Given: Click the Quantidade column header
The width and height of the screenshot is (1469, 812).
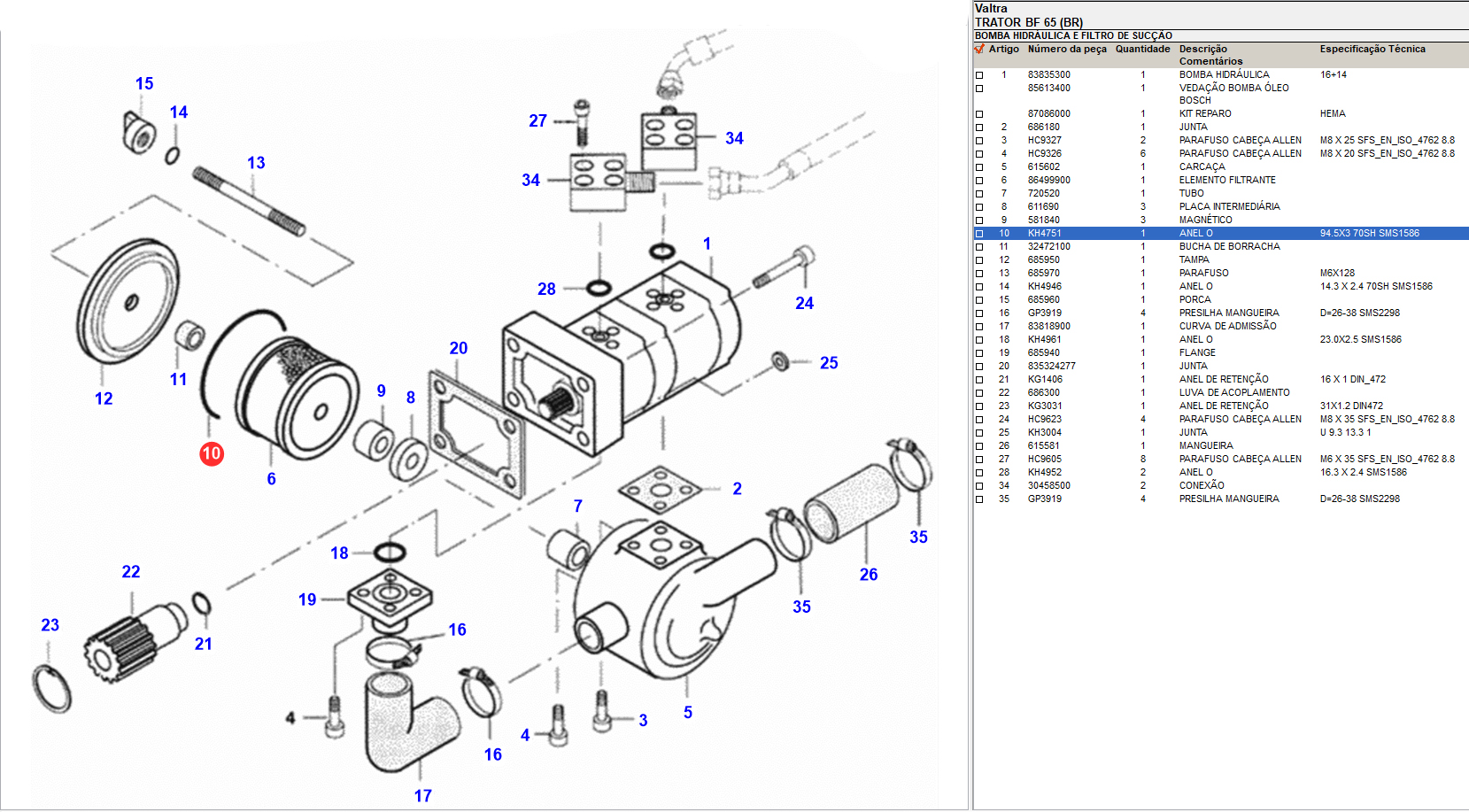Looking at the screenshot, I should 1142,50.
